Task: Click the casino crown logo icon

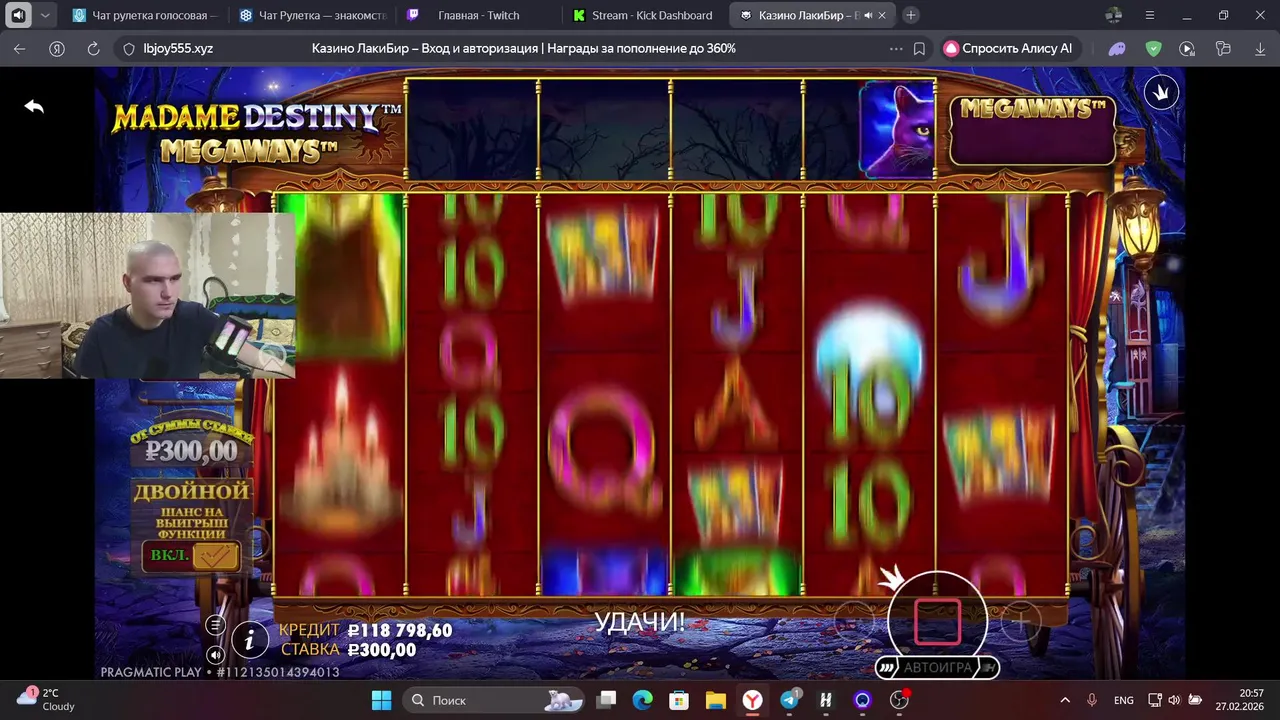Action: point(1162,93)
